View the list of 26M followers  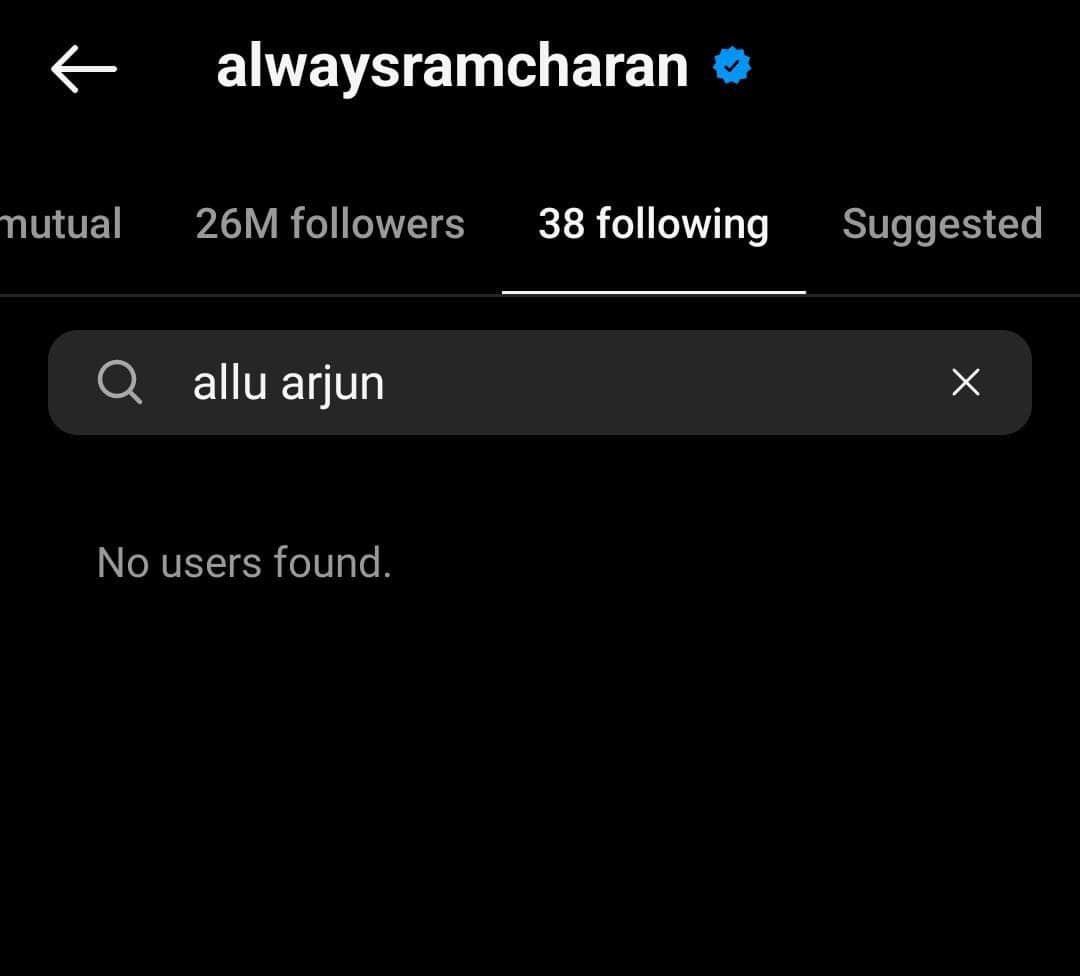[330, 224]
